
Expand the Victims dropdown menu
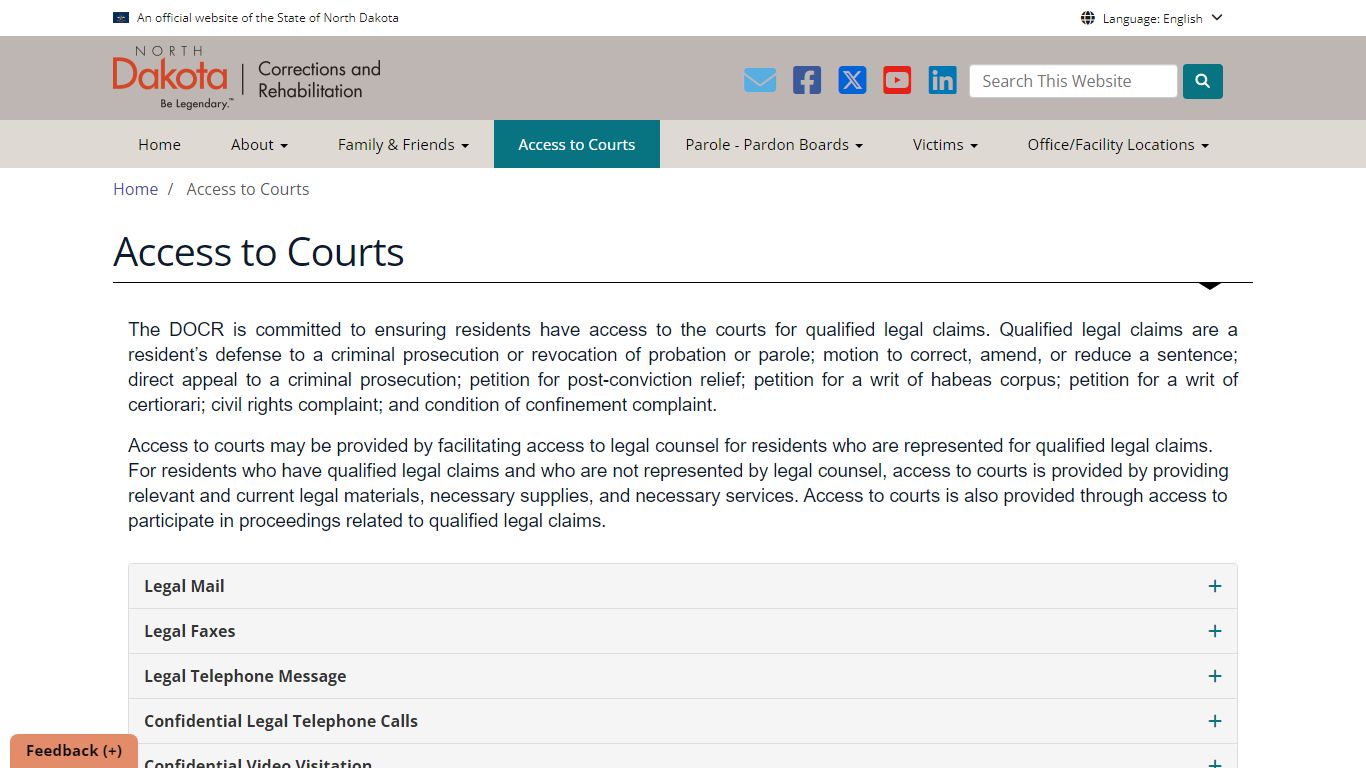point(945,144)
